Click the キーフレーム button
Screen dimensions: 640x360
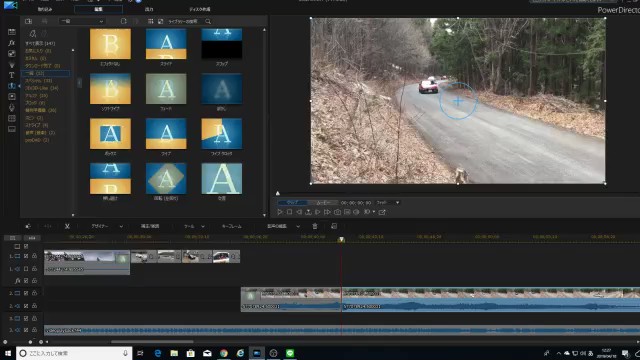pos(231,226)
